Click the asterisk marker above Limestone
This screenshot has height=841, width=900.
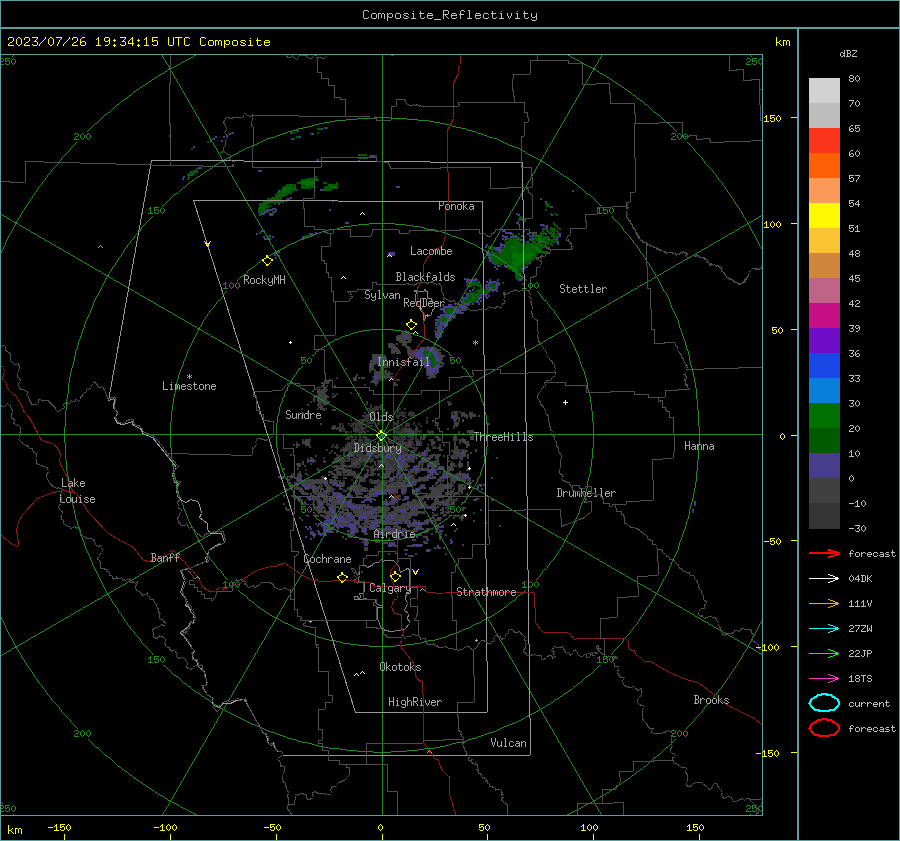pyautogui.click(x=189, y=377)
